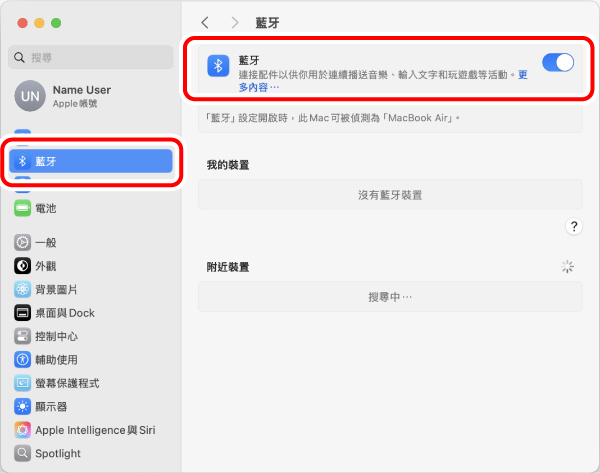
Task: Open 顯示器 settings from the sidebar
Action: (x=50, y=407)
